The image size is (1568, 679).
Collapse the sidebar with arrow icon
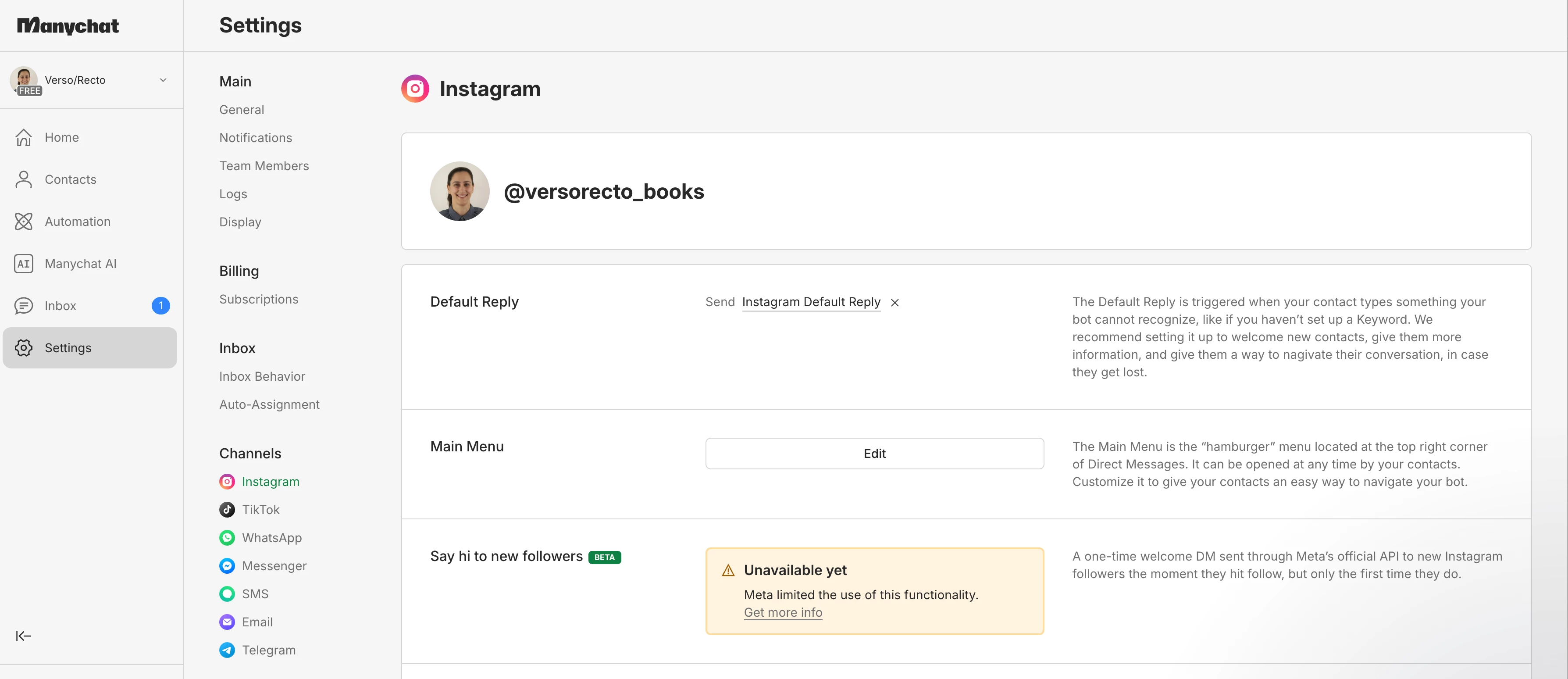pos(24,636)
